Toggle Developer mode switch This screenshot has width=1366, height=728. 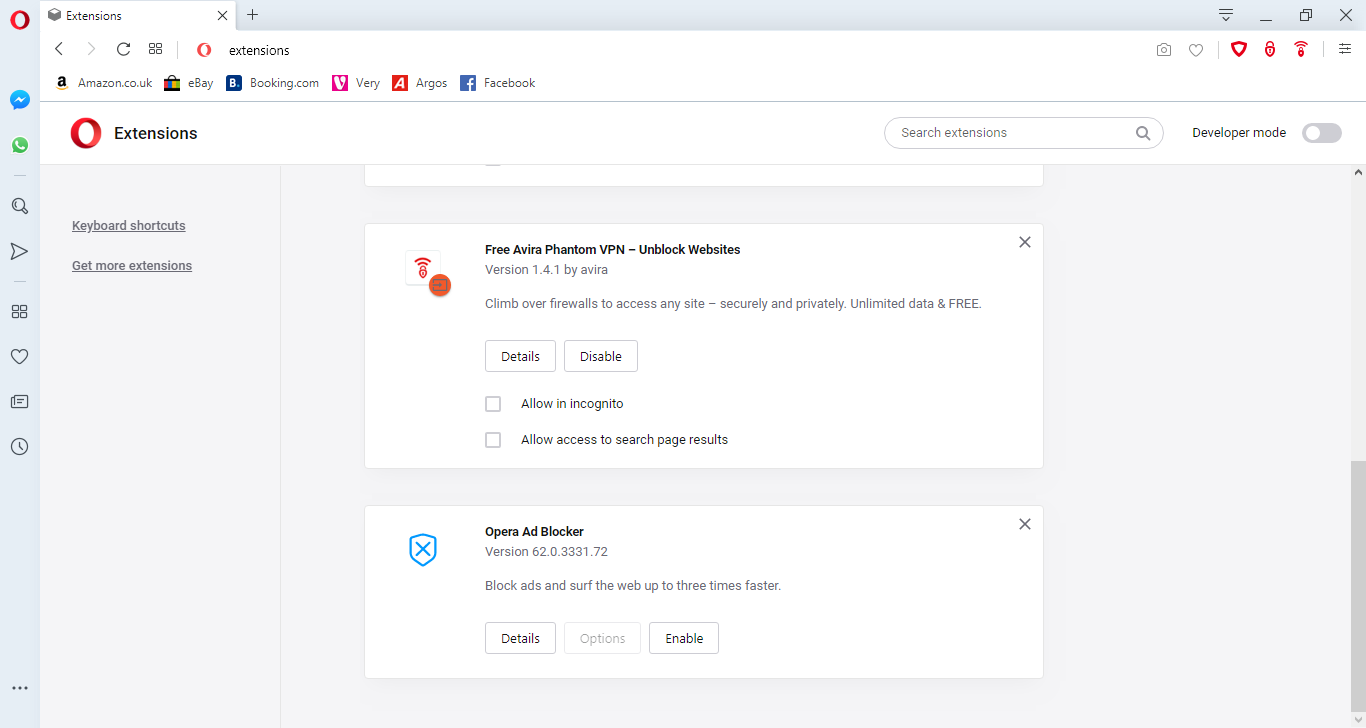pos(1321,133)
